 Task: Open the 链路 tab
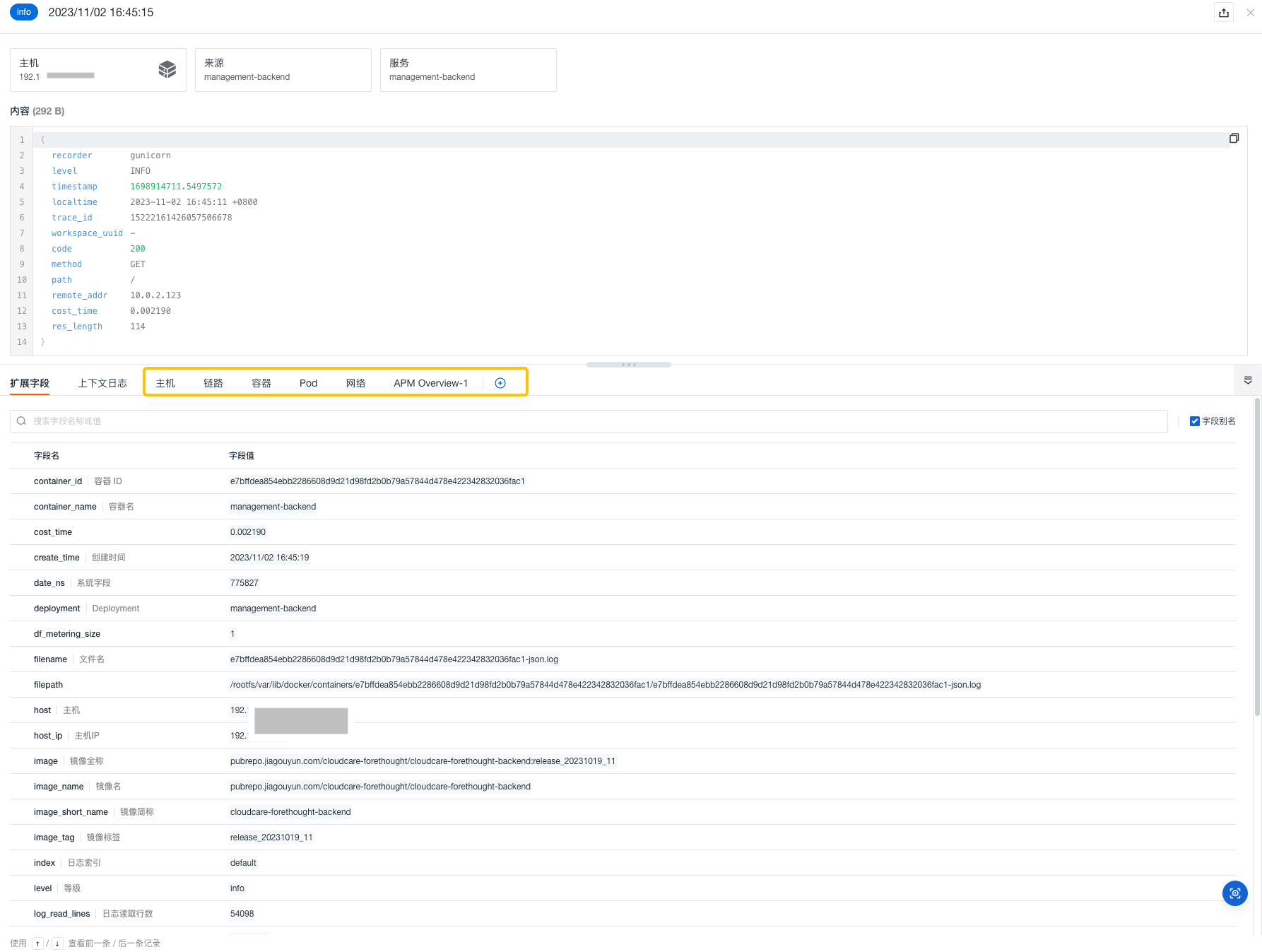click(213, 383)
